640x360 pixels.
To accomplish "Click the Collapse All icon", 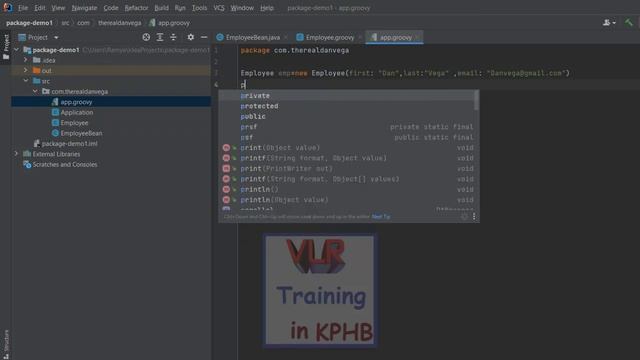I will 173,37.
